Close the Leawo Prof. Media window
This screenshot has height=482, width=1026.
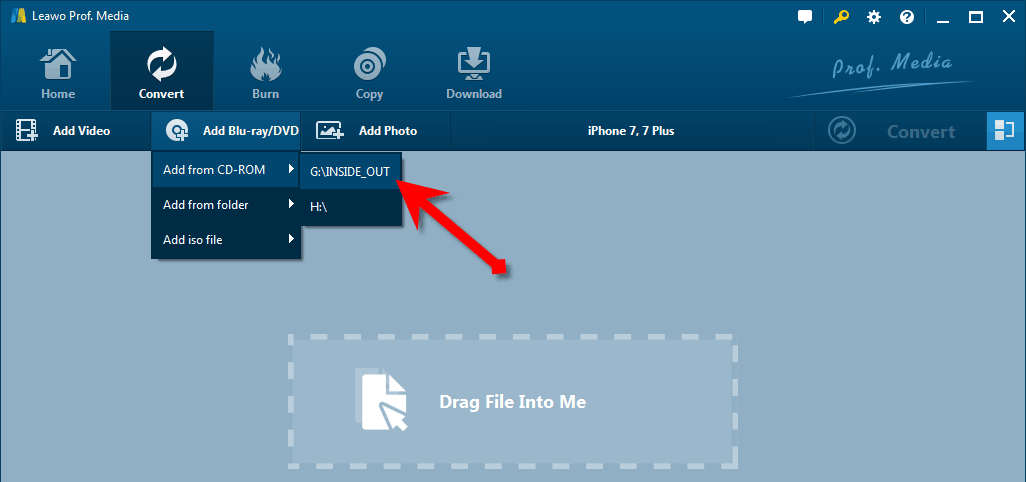(x=1008, y=18)
